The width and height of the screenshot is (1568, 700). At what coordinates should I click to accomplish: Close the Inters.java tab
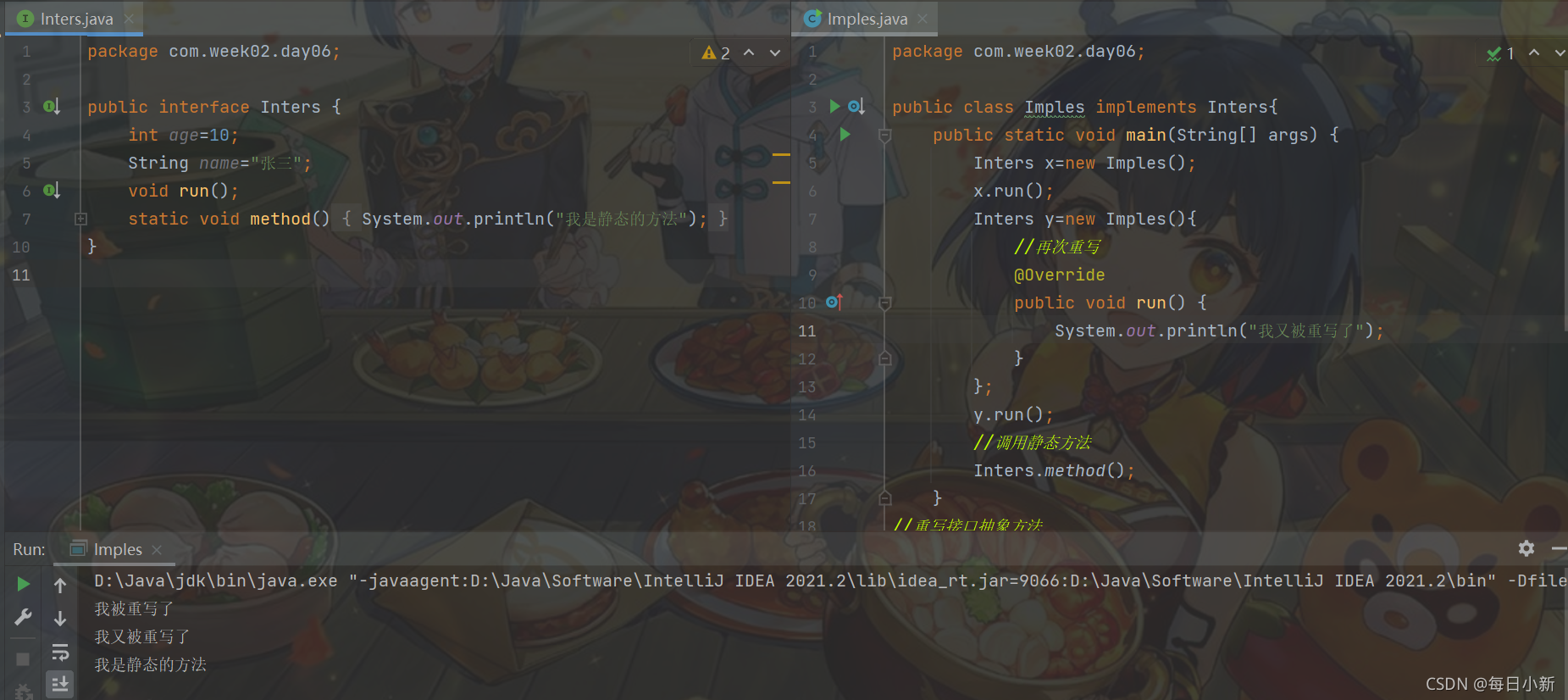click(129, 19)
